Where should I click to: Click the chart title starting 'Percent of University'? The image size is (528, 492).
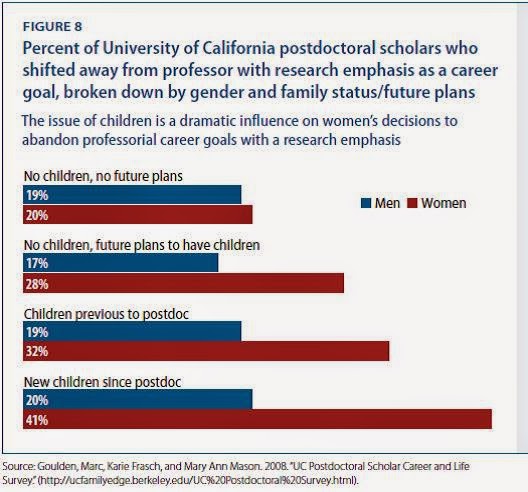[260, 70]
